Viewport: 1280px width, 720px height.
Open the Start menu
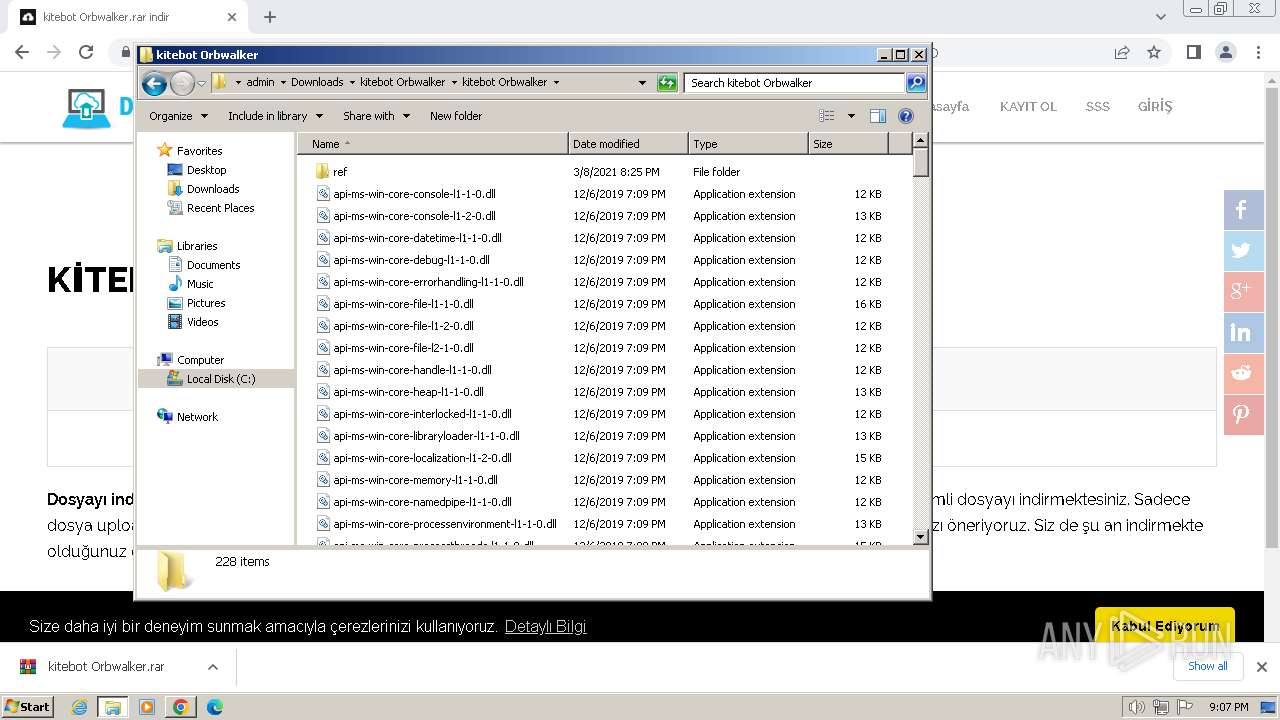click(27, 707)
